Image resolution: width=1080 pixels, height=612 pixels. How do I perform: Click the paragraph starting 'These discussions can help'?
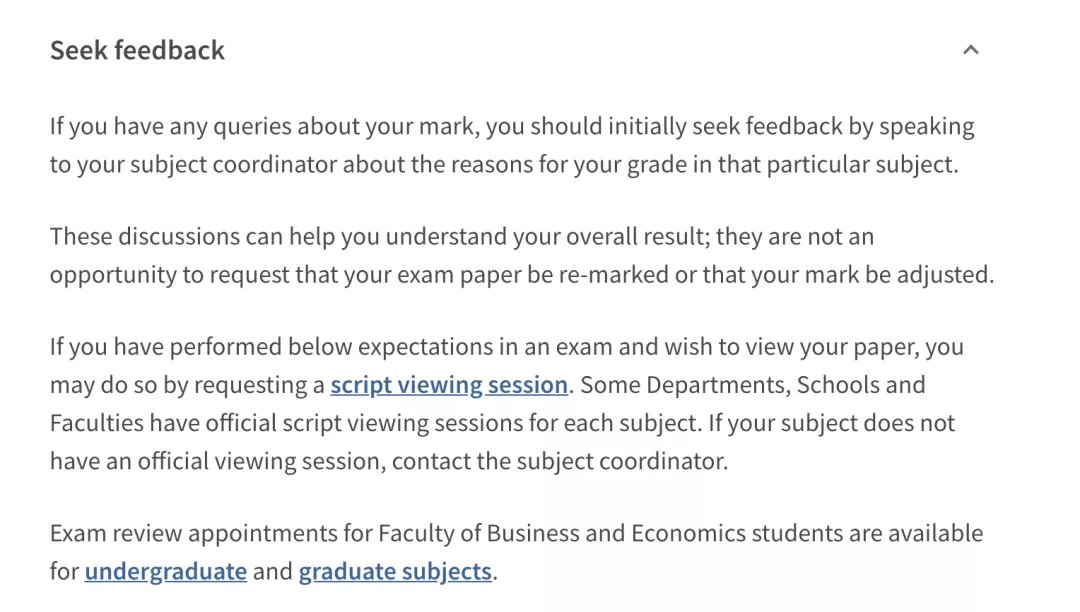522,255
